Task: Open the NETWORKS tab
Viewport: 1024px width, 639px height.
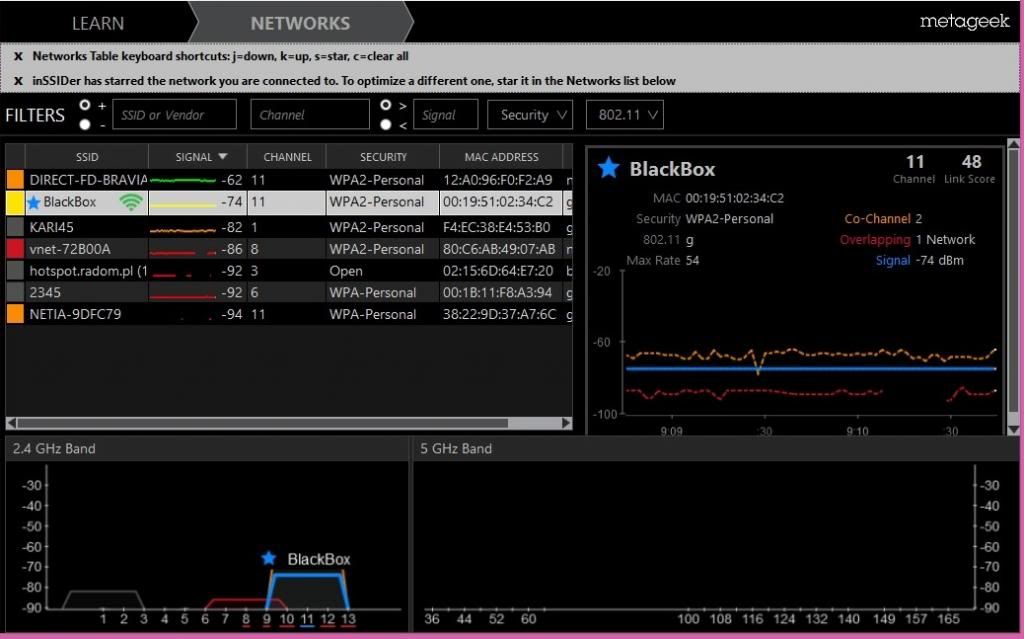Action: 300,24
